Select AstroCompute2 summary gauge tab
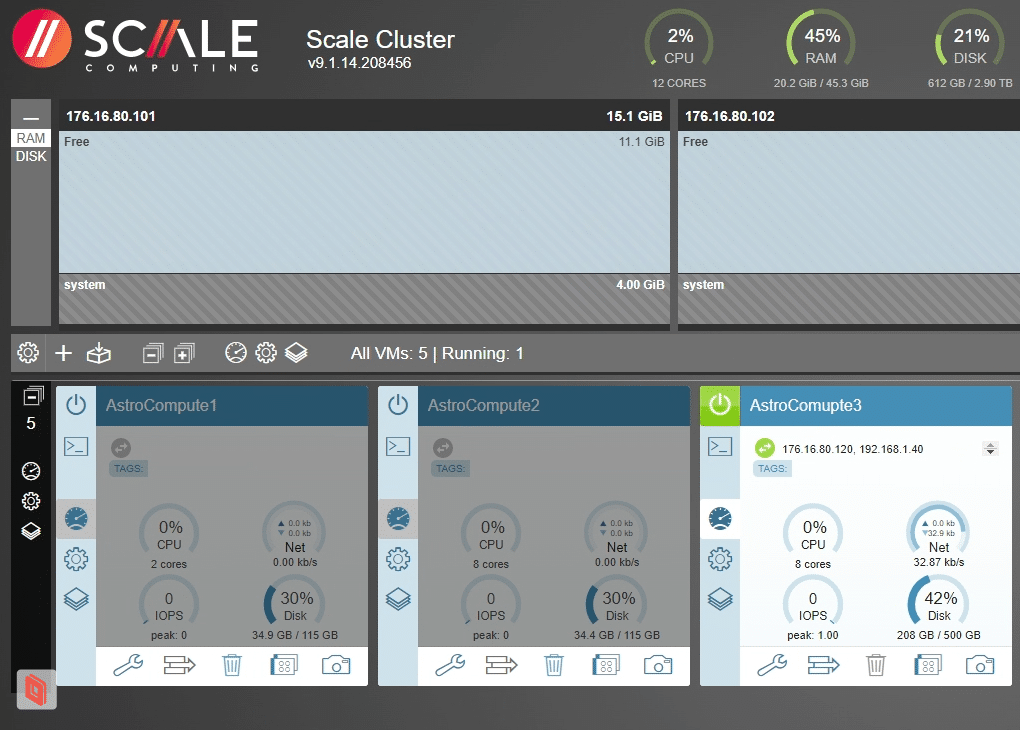The height and width of the screenshot is (730, 1020). pos(398,519)
